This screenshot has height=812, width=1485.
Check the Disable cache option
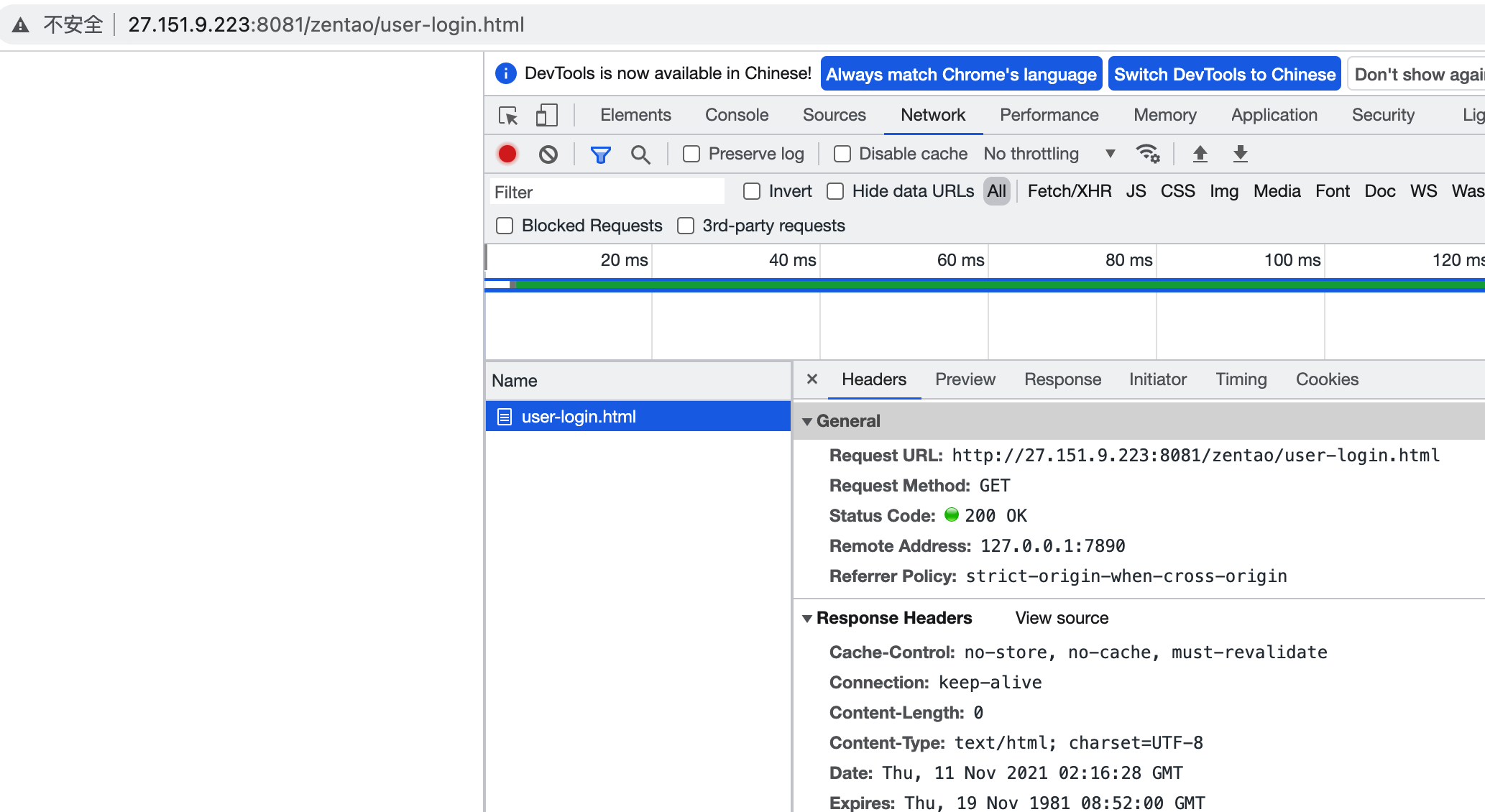point(842,154)
